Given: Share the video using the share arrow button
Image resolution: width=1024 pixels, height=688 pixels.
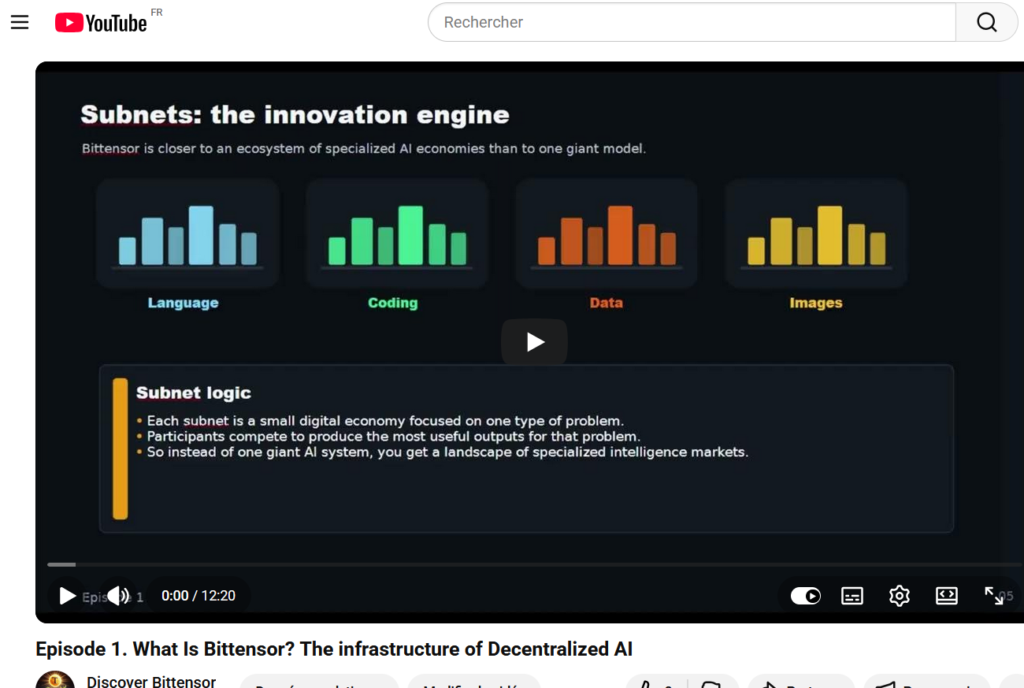Looking at the screenshot, I should pyautogui.click(x=800, y=683).
